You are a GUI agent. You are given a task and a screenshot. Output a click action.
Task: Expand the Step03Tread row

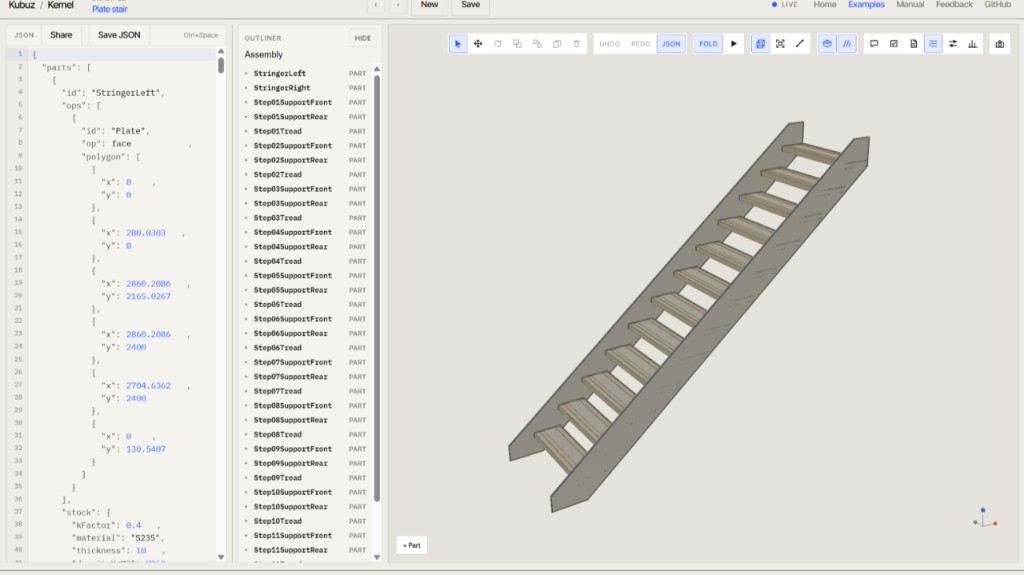pyautogui.click(x=246, y=218)
